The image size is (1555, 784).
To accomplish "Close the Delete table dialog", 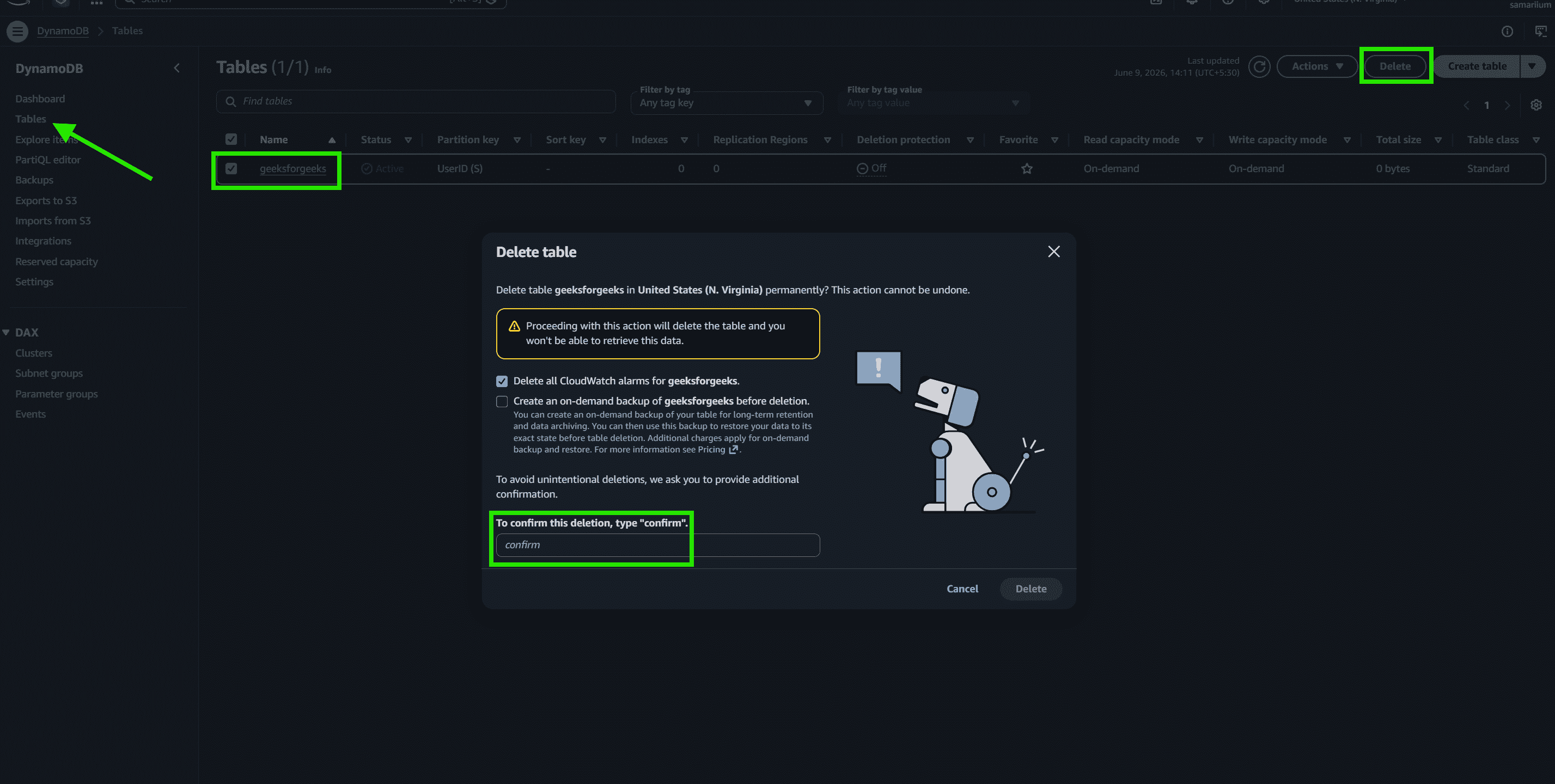I will tap(1053, 252).
